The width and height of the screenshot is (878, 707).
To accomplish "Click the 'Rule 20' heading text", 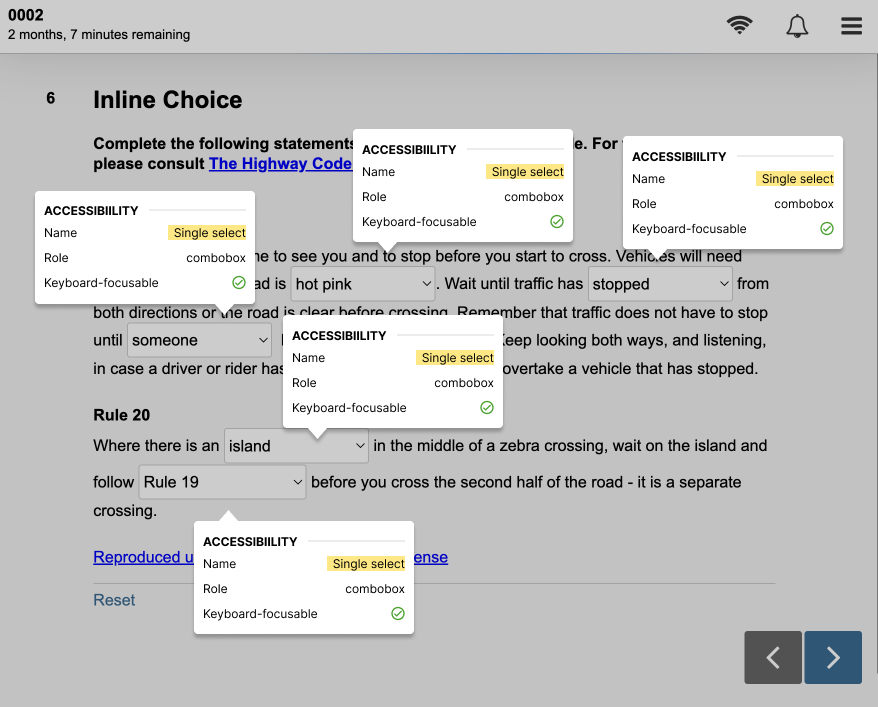I will (122, 415).
